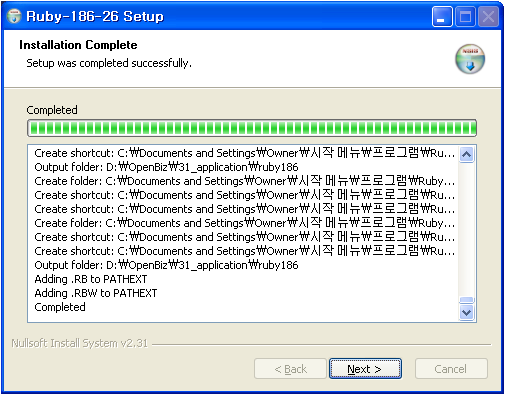Click the Next > button
Viewport: 505px width, 395px height.
[x=365, y=369]
